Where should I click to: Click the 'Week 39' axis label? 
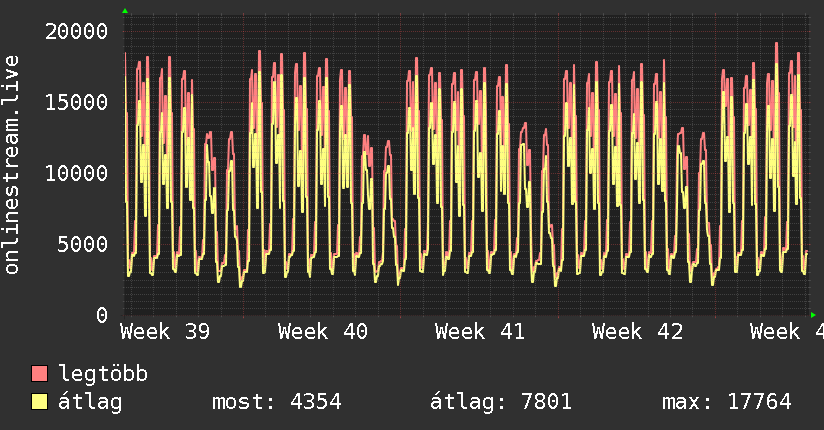(x=165, y=332)
